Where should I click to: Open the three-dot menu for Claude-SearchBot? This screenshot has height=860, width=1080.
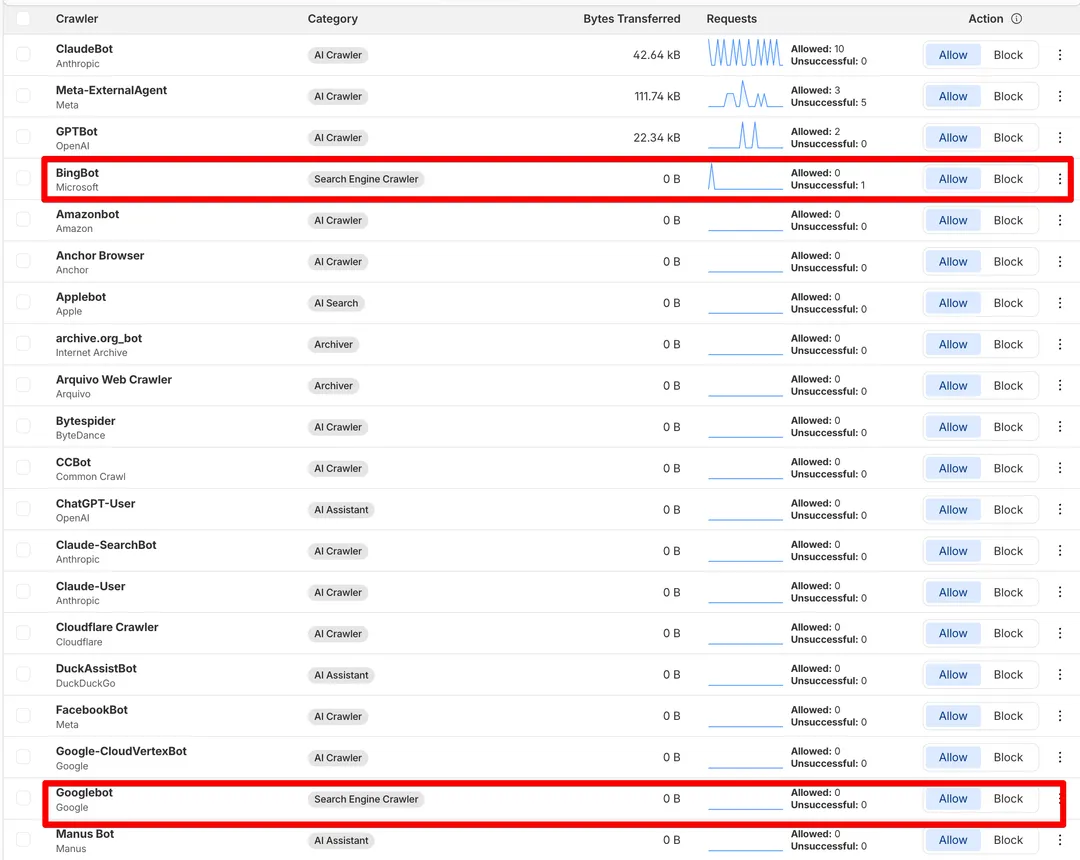tap(1059, 551)
